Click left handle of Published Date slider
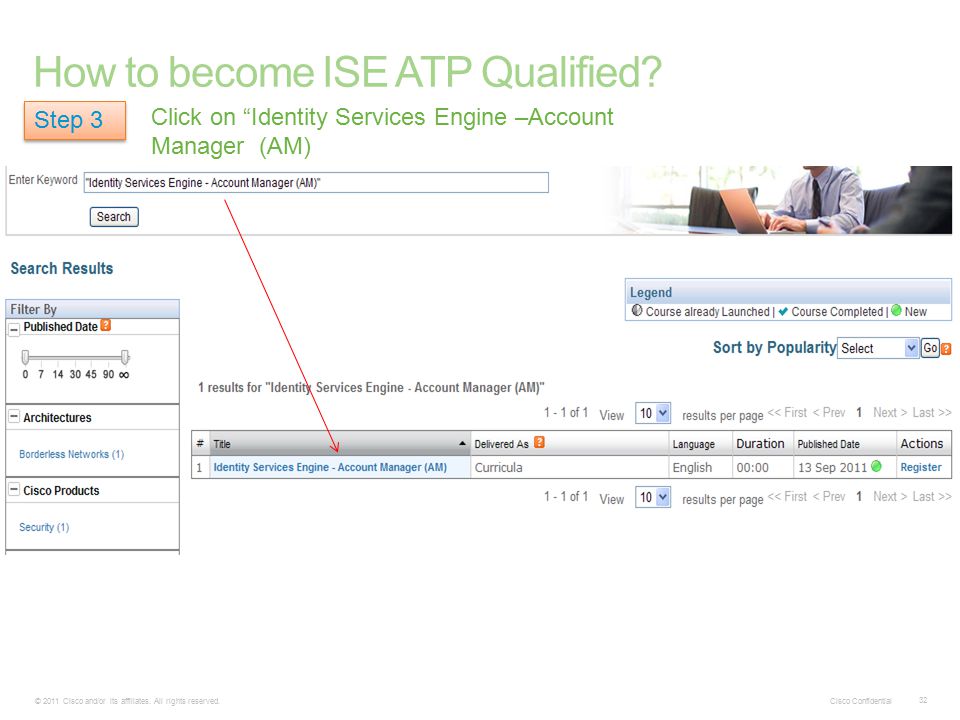 tap(25, 356)
